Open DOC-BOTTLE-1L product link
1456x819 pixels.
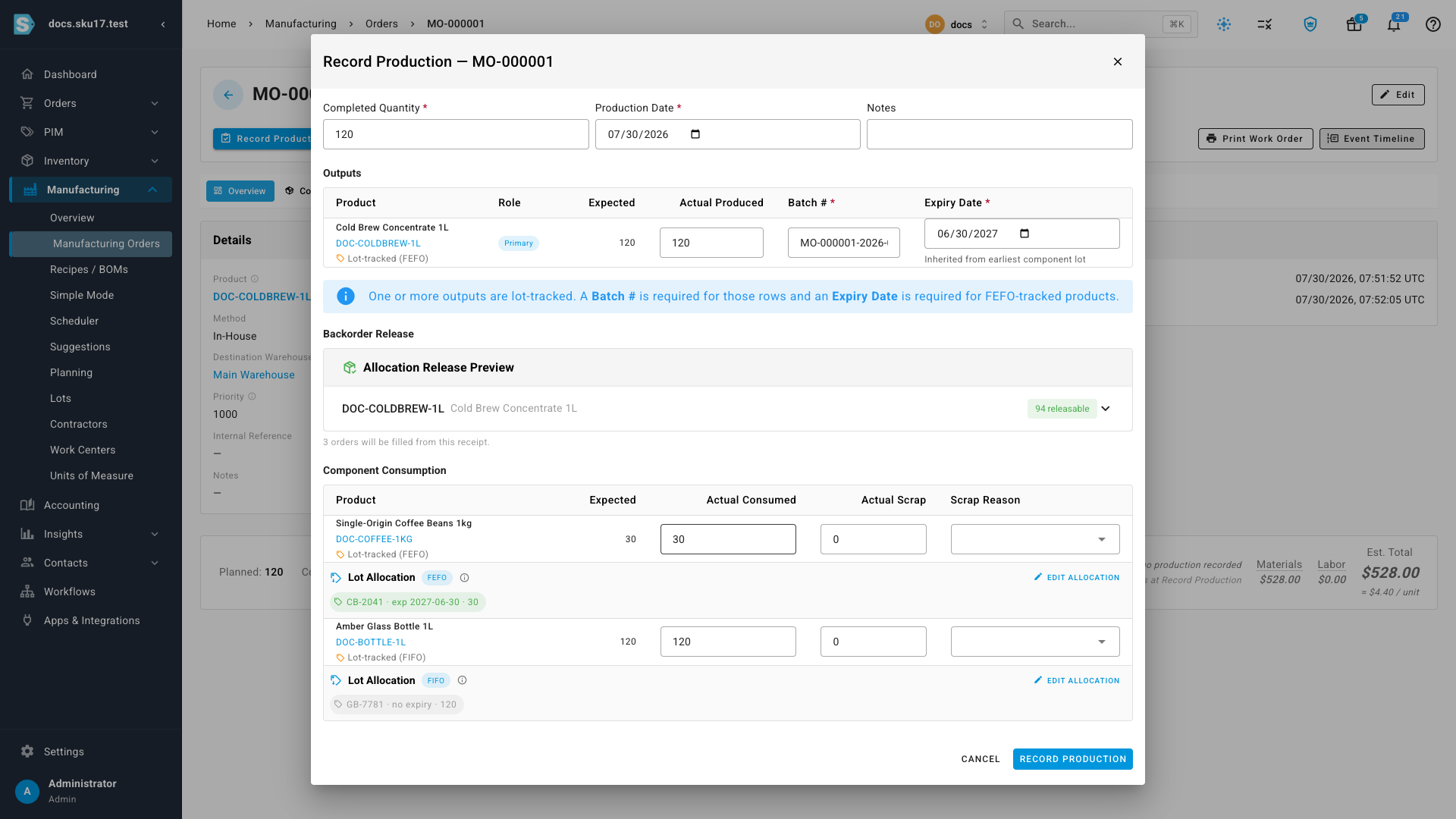coord(370,642)
